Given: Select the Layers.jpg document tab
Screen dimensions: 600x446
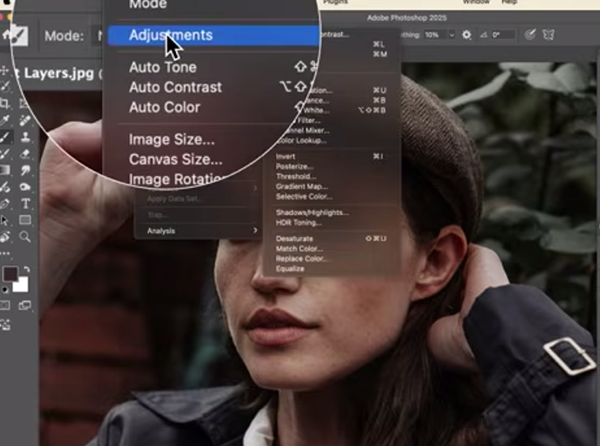Looking at the screenshot, I should click(x=57, y=73).
